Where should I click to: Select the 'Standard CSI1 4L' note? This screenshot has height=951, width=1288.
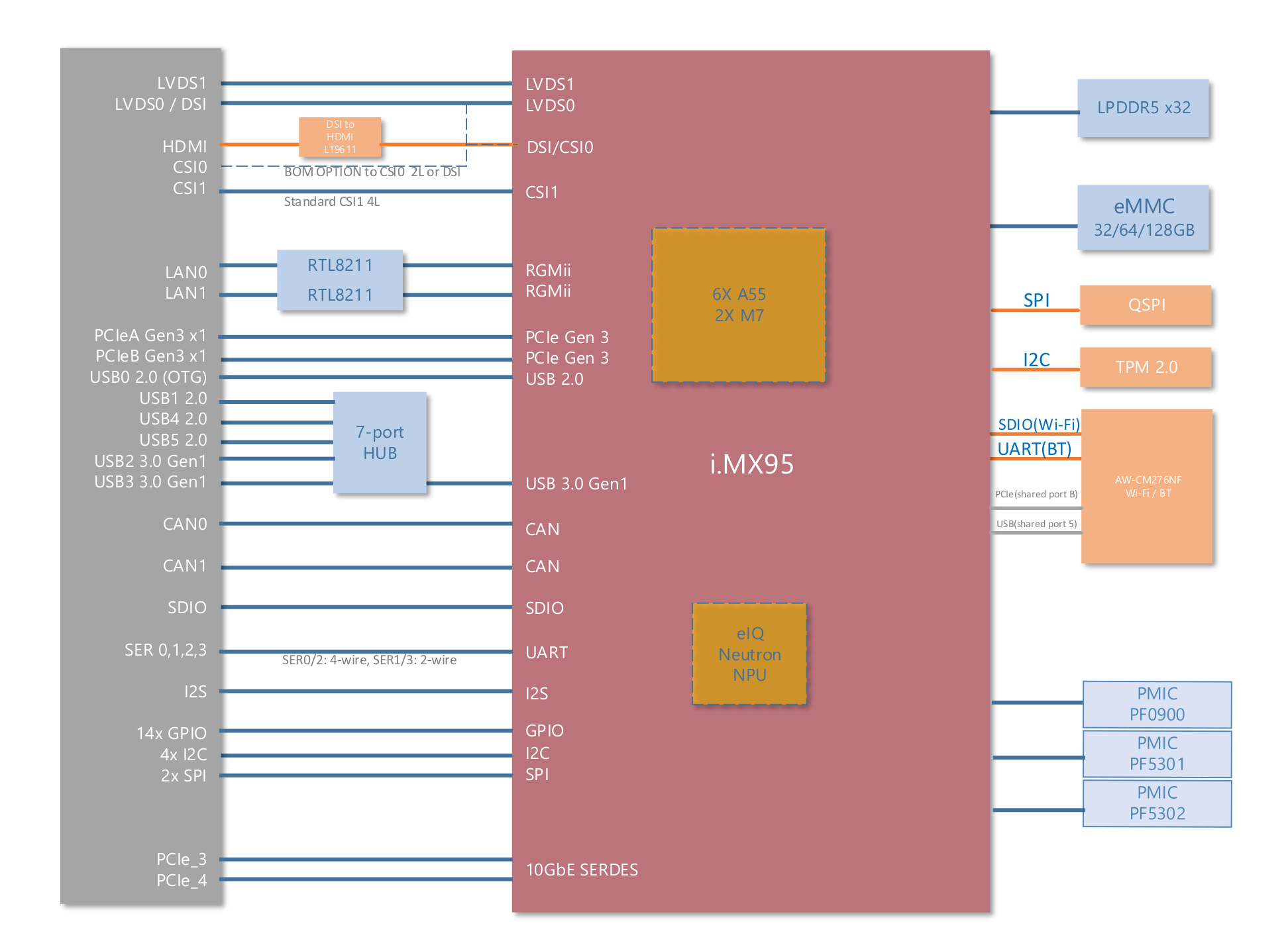(332, 201)
